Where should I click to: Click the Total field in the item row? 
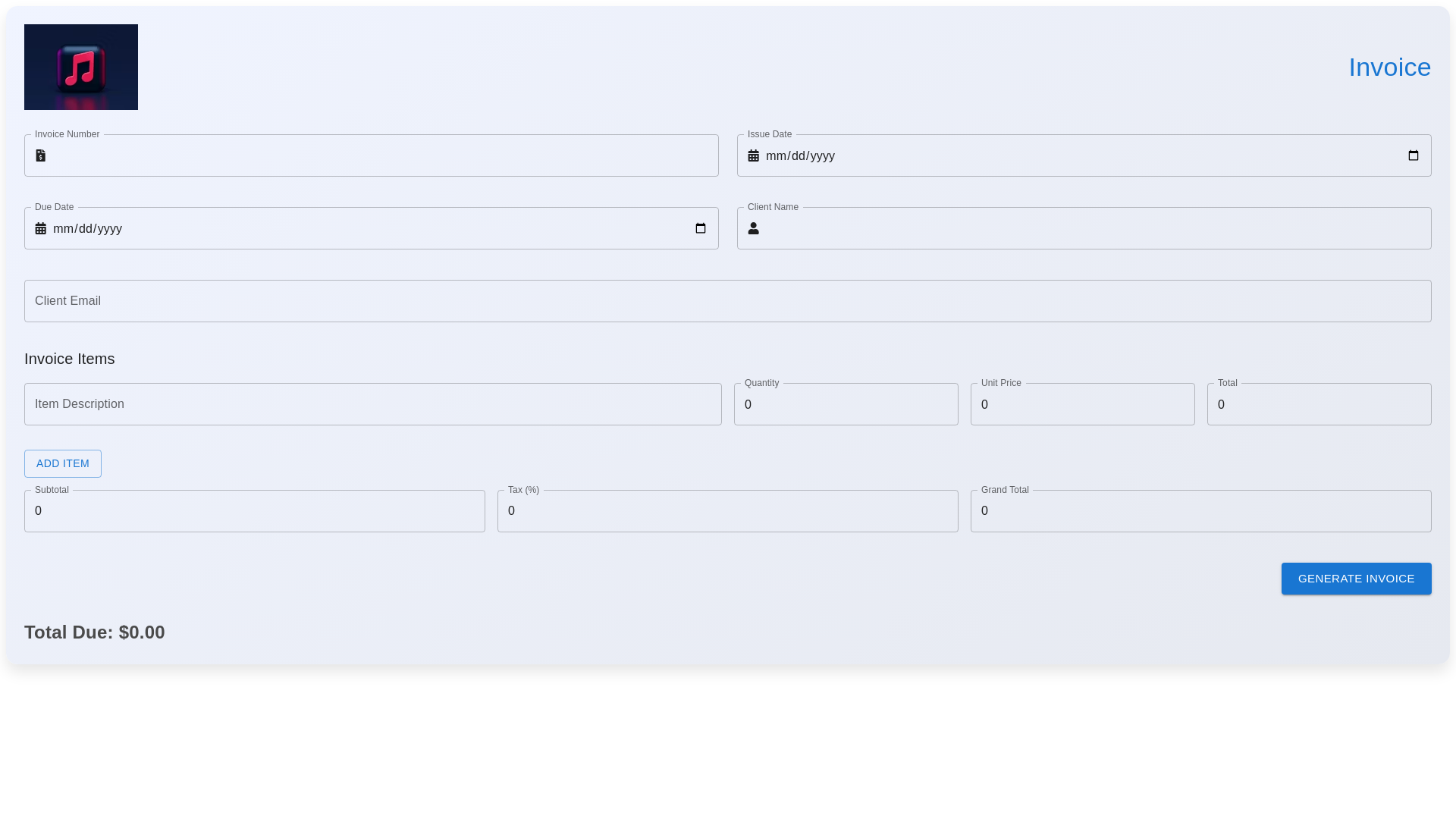1317,404
